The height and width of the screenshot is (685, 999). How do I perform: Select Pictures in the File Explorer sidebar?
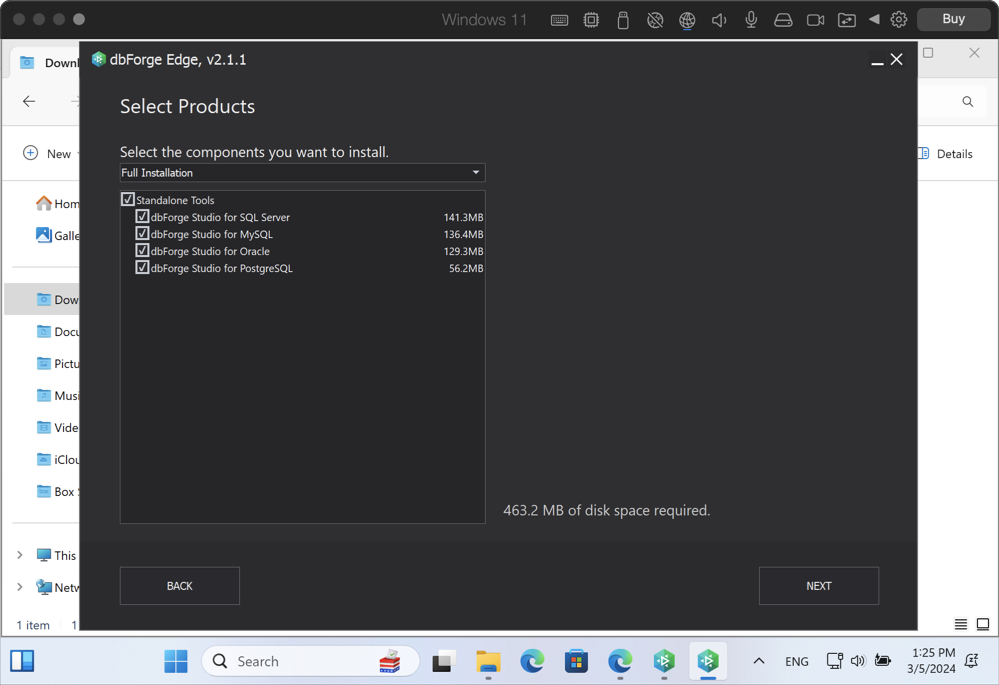point(57,363)
